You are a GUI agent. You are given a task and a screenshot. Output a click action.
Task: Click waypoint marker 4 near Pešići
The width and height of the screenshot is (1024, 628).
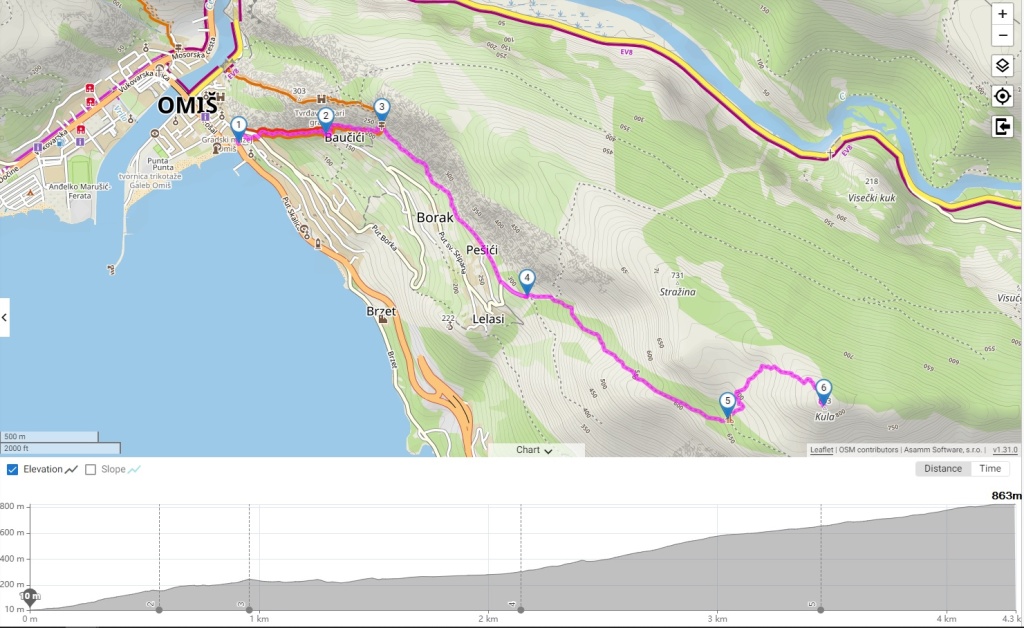[527, 280]
